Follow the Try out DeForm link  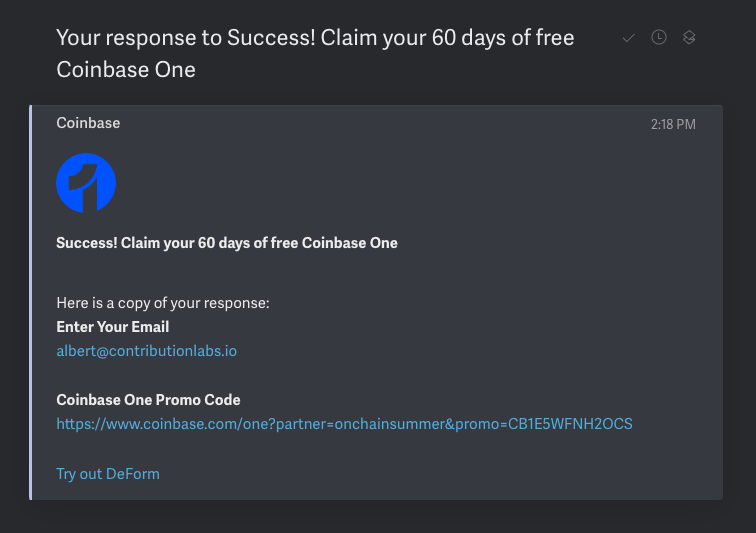pyautogui.click(x=108, y=473)
